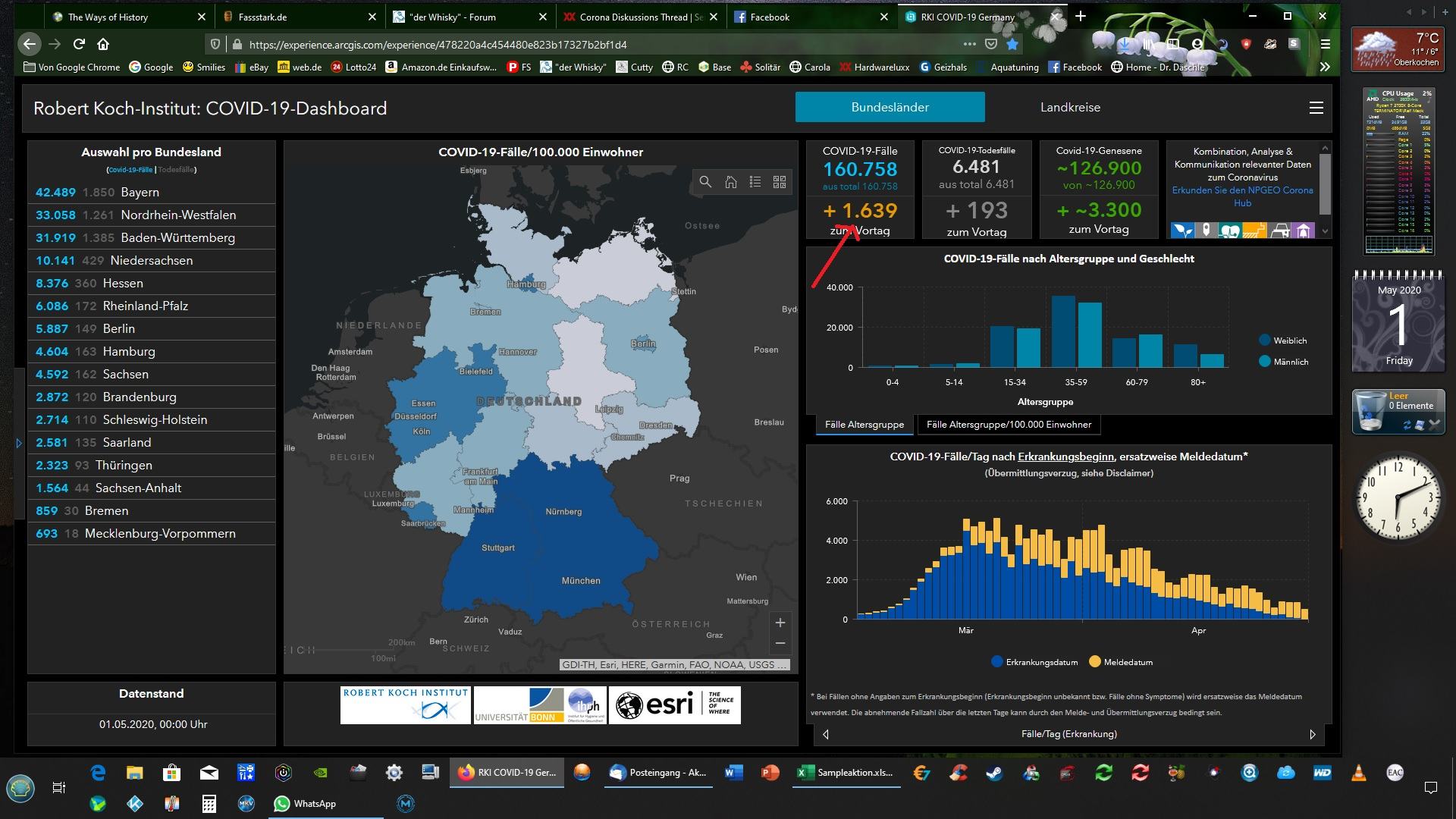The width and height of the screenshot is (1456, 819).
Task: Select Bayern in Bundesland list
Action: click(x=152, y=193)
